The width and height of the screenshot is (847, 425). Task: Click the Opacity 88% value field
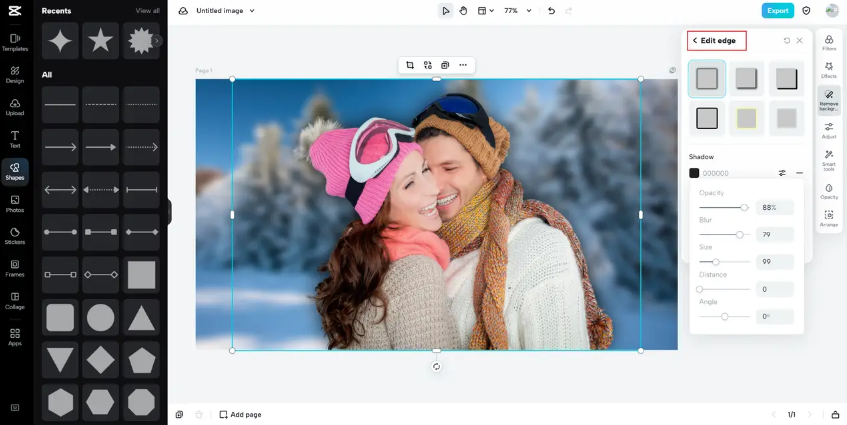[775, 207]
